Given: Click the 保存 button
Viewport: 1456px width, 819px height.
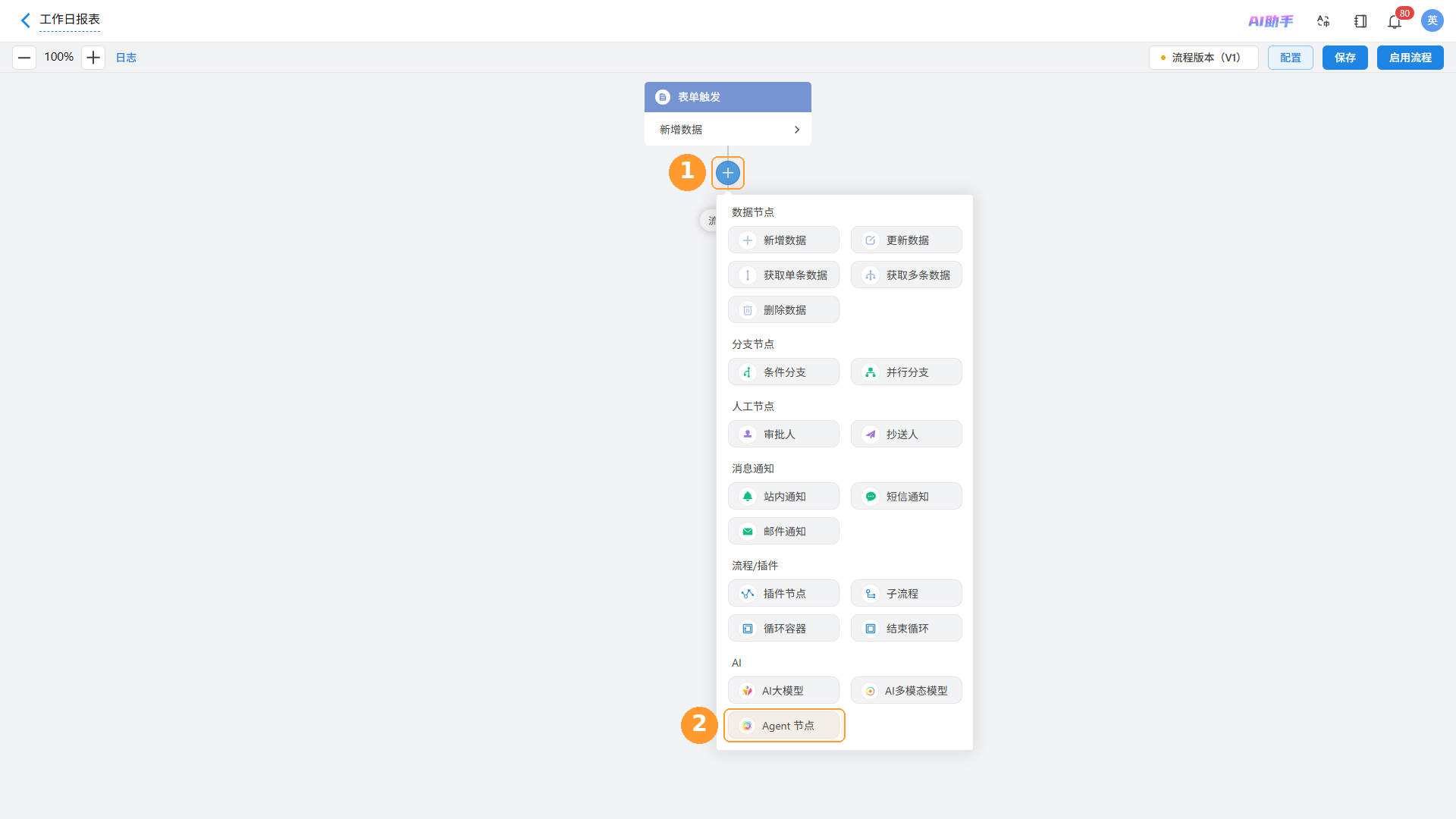Looking at the screenshot, I should tap(1345, 58).
